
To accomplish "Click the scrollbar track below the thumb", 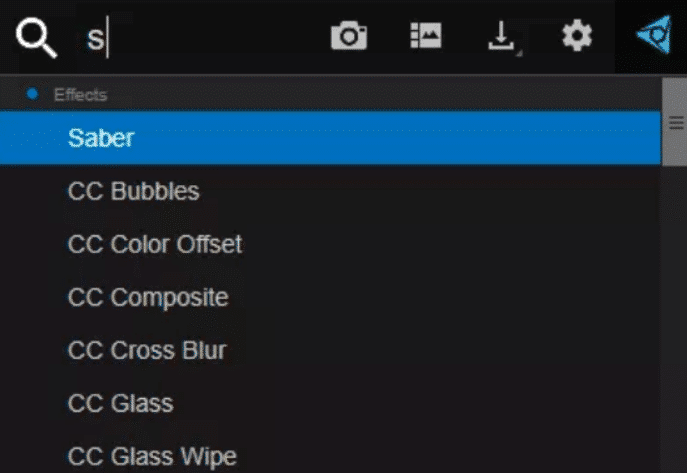I will pyautogui.click(x=675, y=320).
